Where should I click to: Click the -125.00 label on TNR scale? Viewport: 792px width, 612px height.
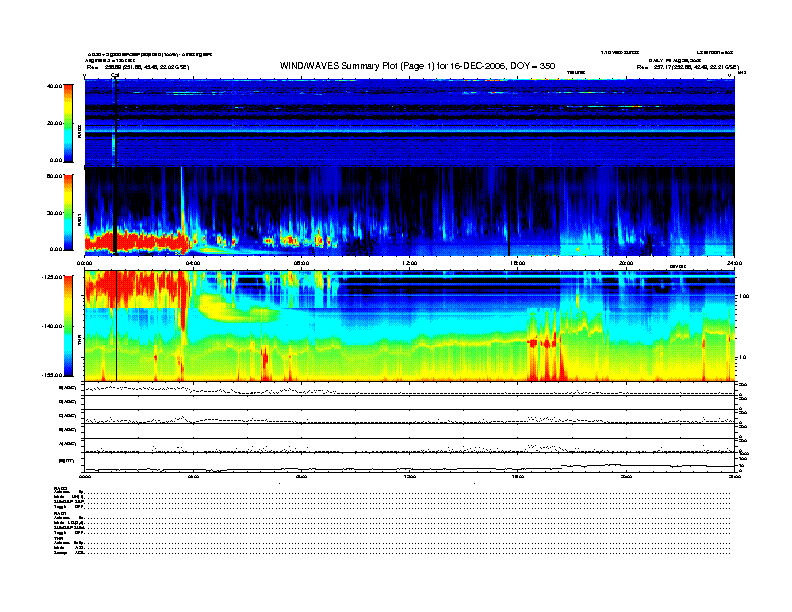coord(52,277)
